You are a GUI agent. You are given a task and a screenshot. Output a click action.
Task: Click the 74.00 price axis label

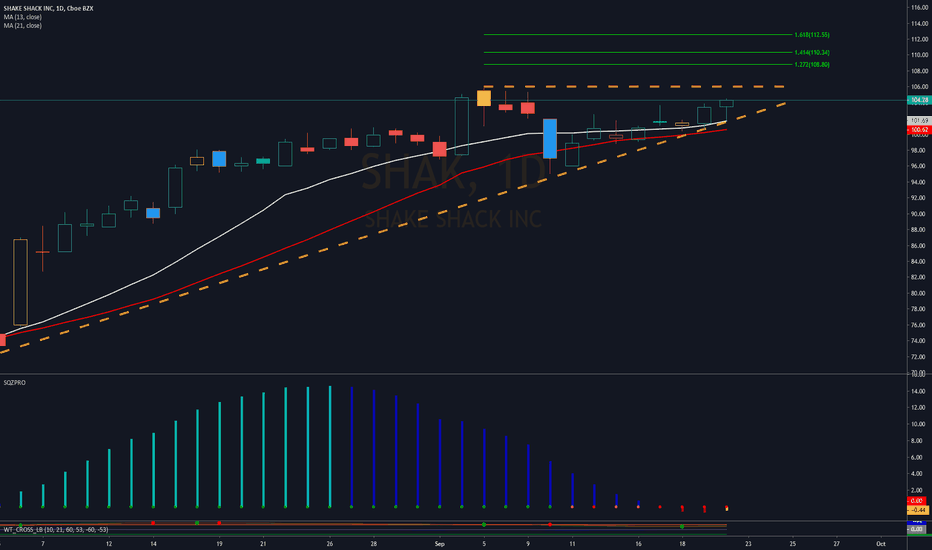[x=920, y=341]
